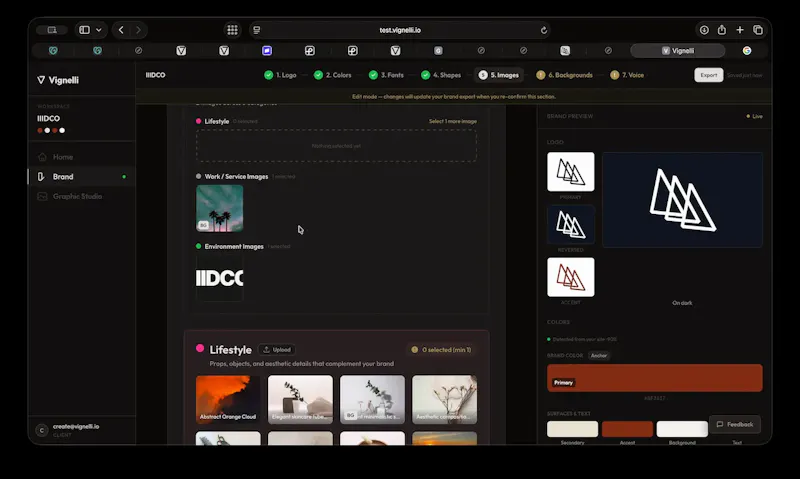Click the Share icon in the Safari toolbar
Screen dimensions: 800x479
pos(722,30)
